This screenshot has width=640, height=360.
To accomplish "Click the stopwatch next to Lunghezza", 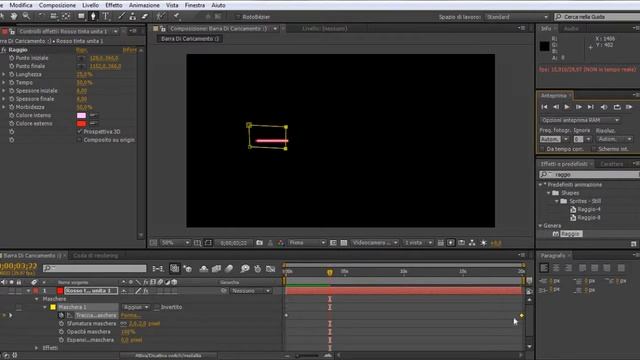I will point(12,74).
